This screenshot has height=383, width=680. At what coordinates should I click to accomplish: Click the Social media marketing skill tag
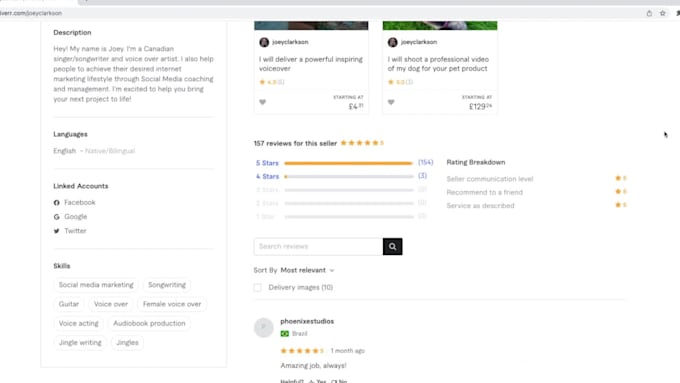tap(96, 285)
